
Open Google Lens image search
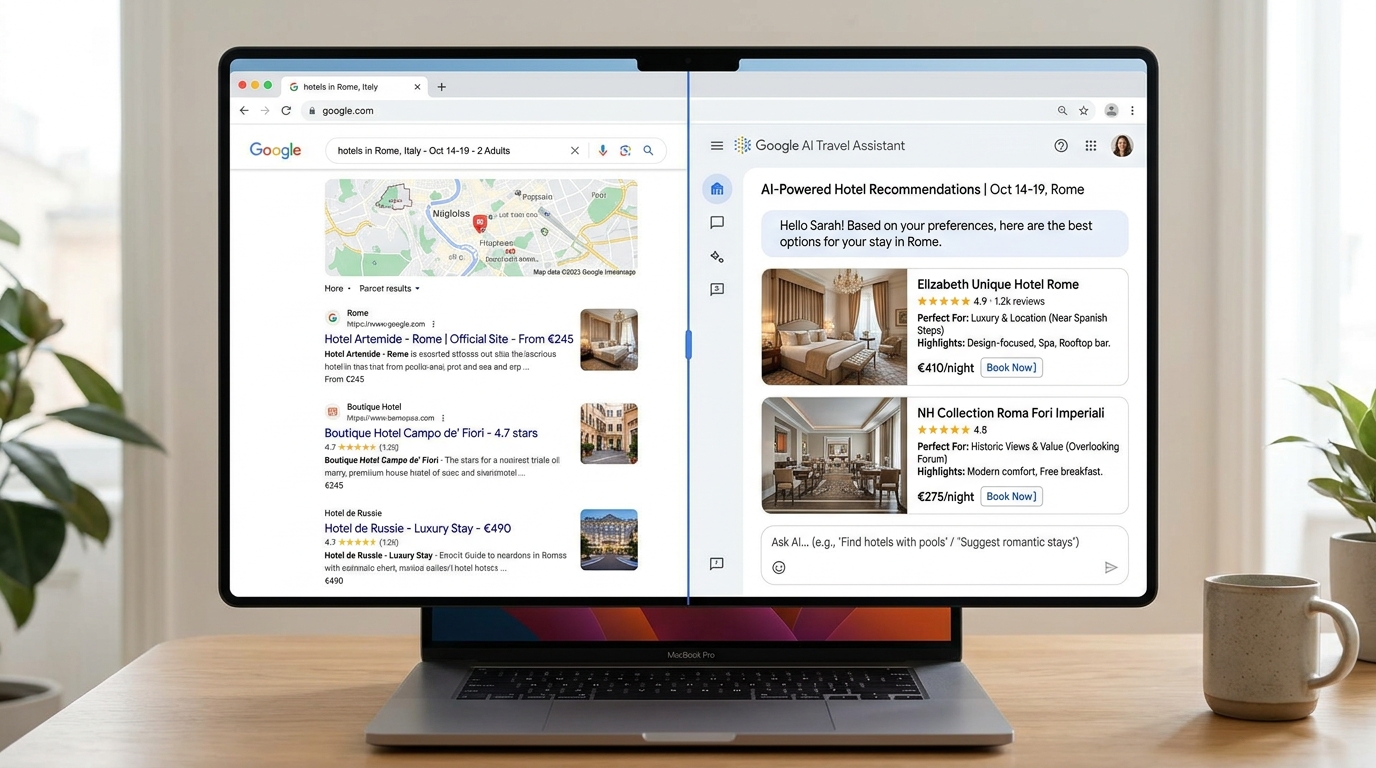click(625, 151)
